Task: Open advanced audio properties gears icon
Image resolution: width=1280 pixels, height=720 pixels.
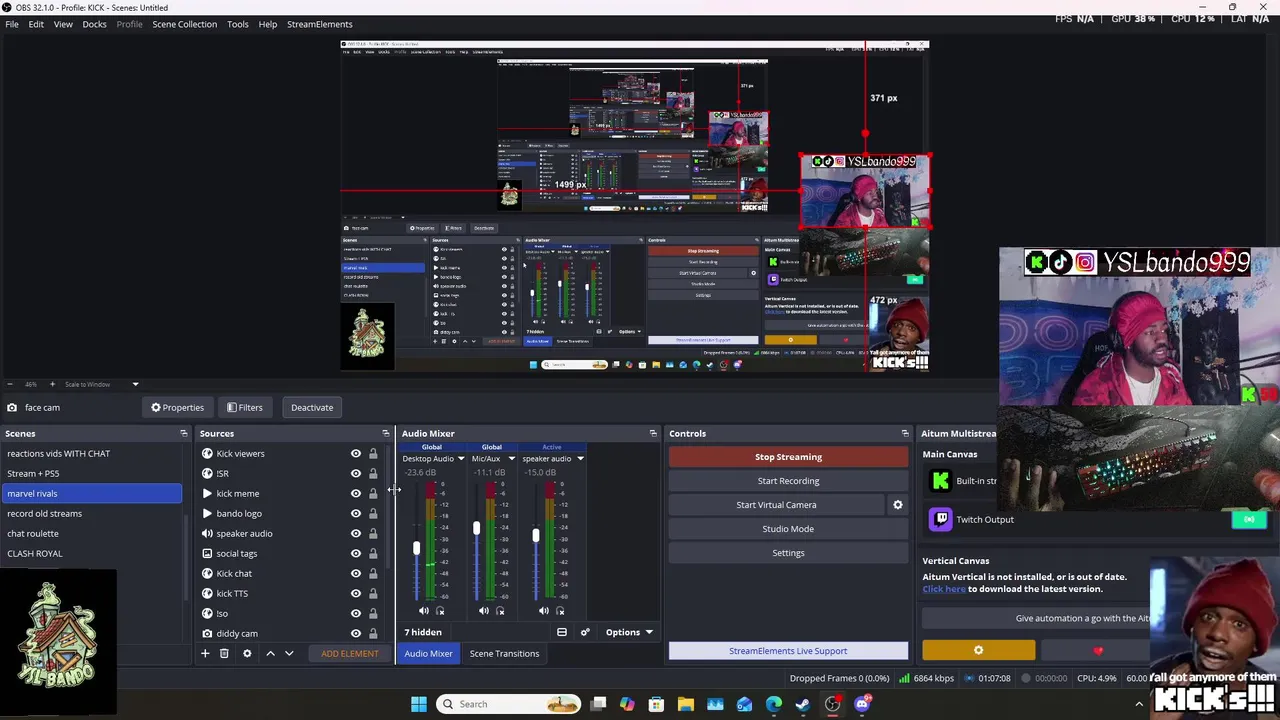Action: 585,632
